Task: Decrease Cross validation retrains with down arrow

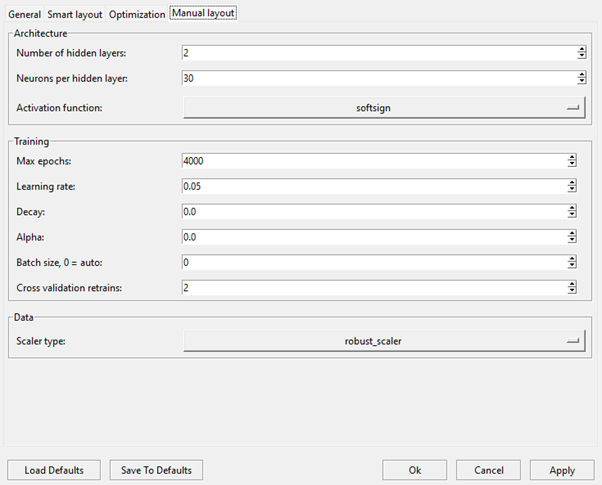Action: pyautogui.click(x=572, y=291)
